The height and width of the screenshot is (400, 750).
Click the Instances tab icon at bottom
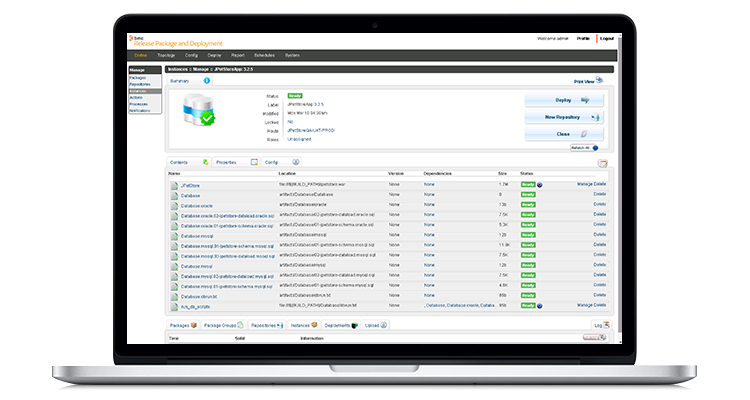point(314,325)
